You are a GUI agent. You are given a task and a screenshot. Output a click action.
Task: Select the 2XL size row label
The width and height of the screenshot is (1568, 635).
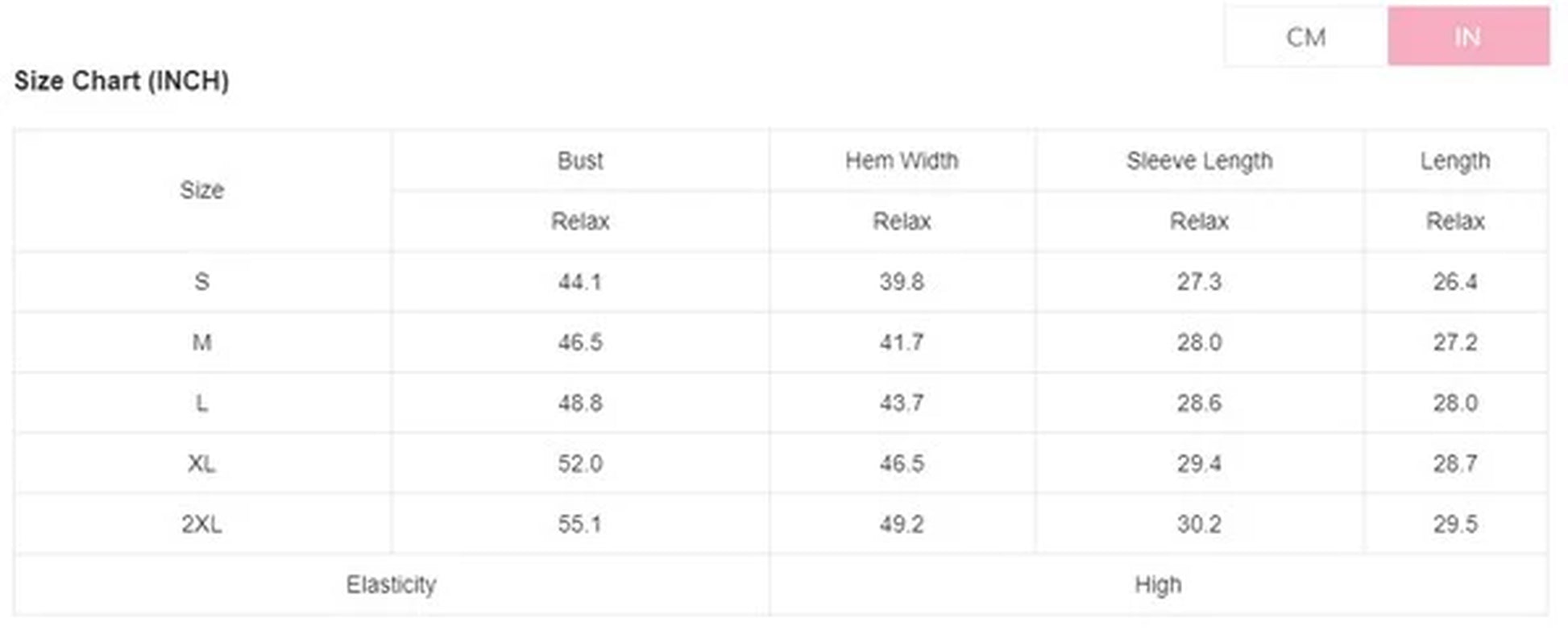[201, 524]
